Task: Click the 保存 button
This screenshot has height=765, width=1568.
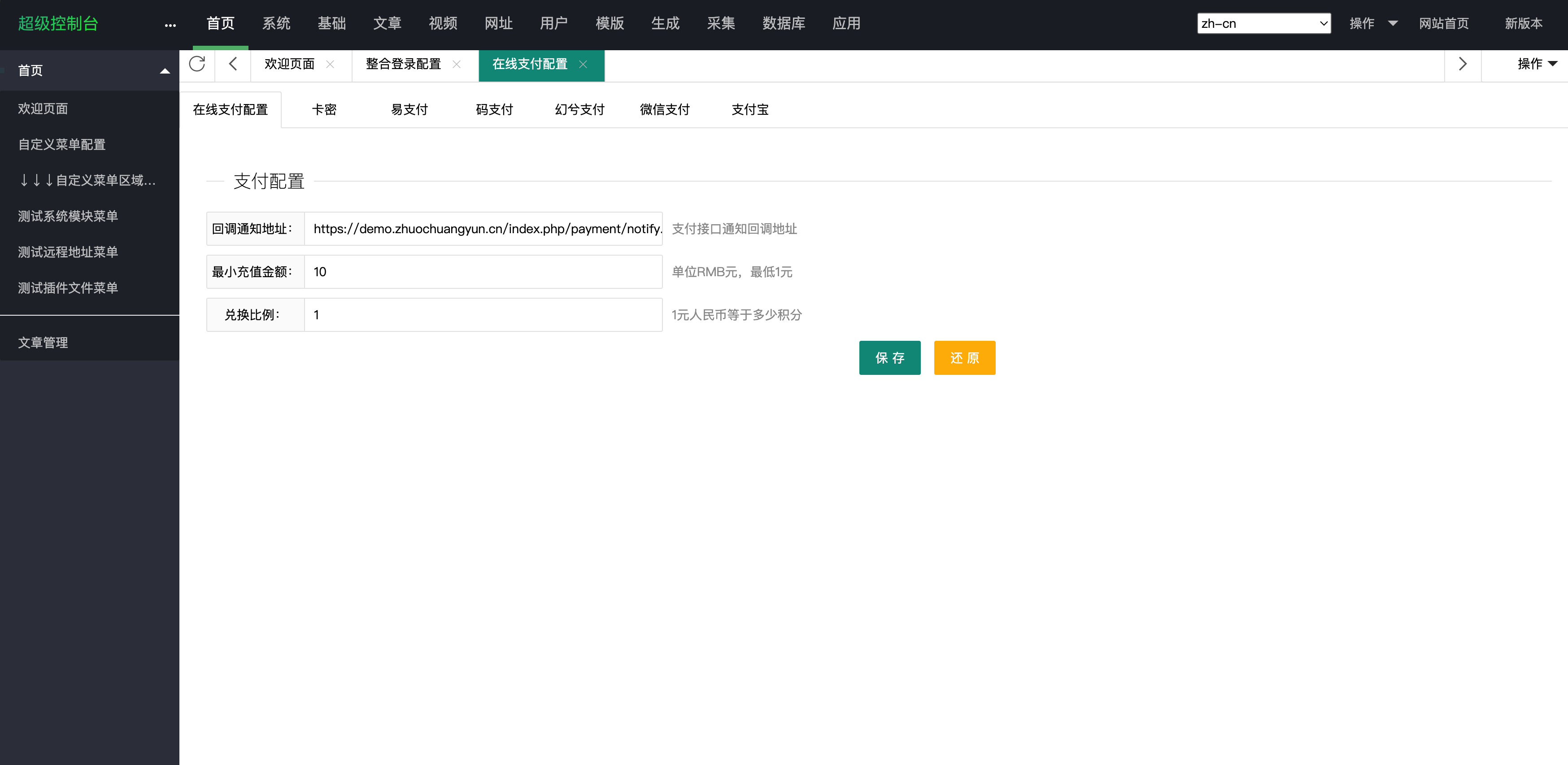Action: [889, 358]
